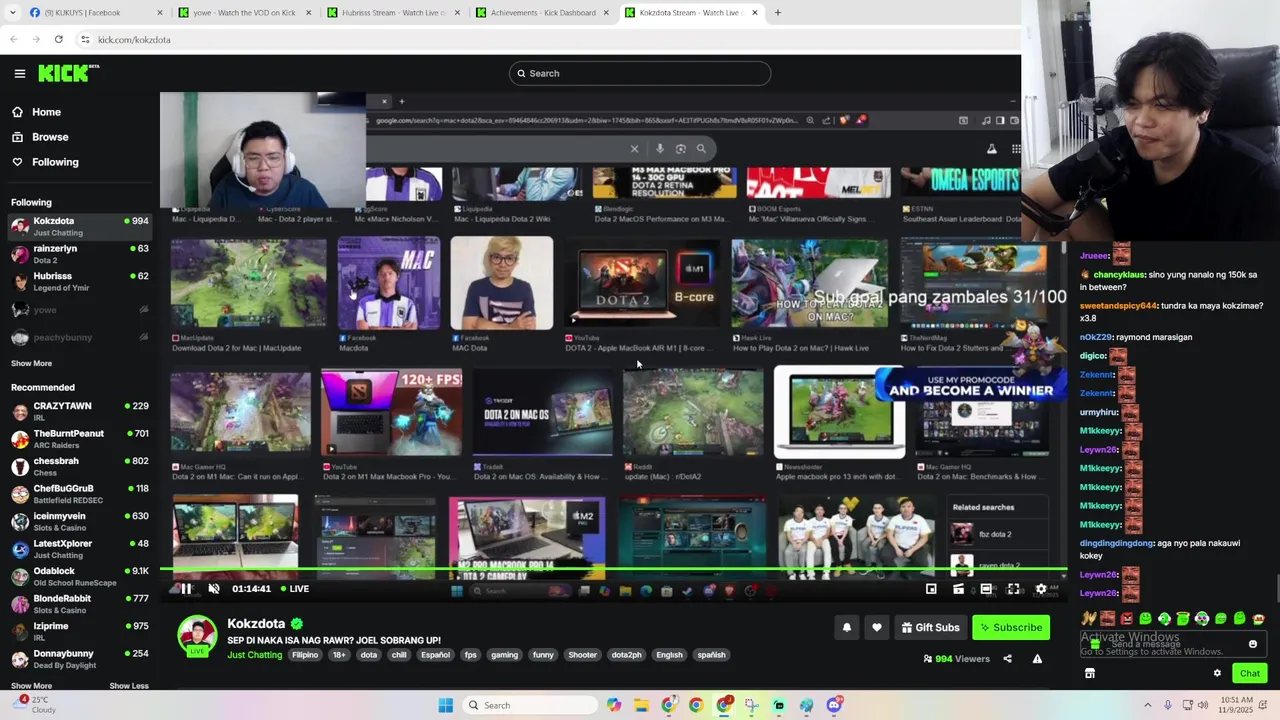Pause the live stream

tap(186, 589)
